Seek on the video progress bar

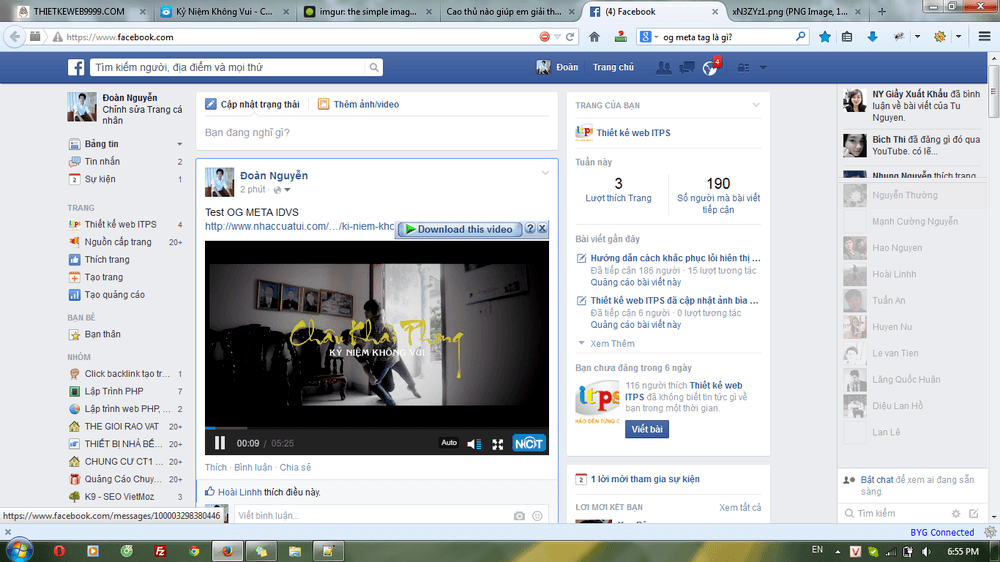point(376,428)
